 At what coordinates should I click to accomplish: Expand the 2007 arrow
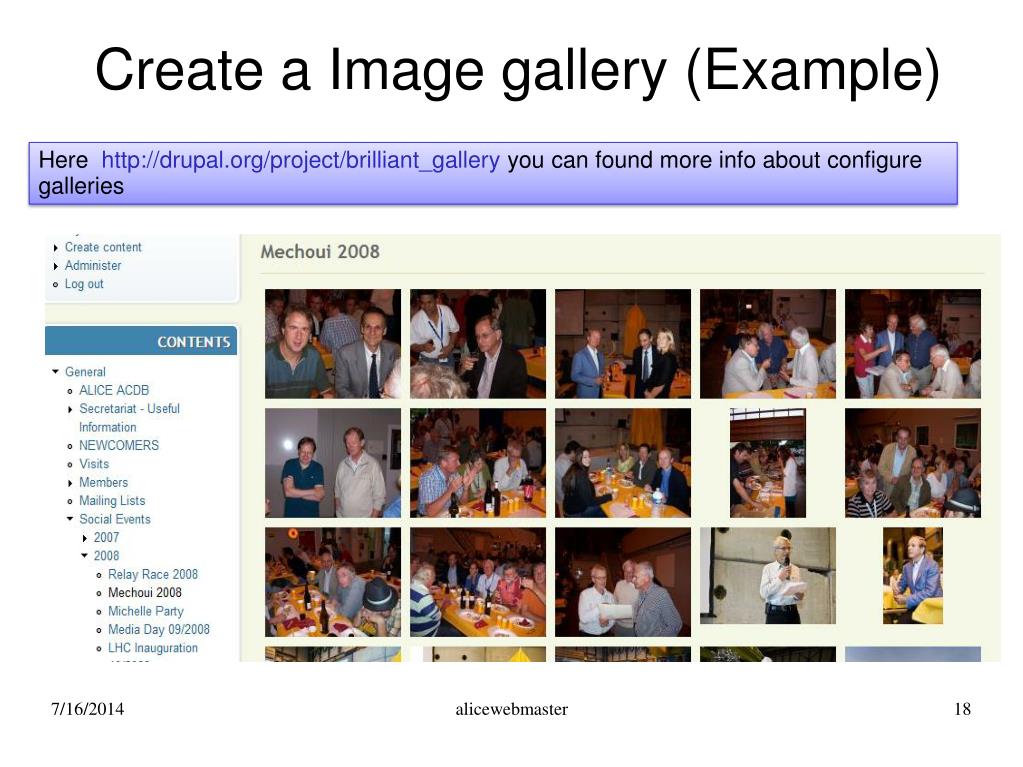(84, 538)
